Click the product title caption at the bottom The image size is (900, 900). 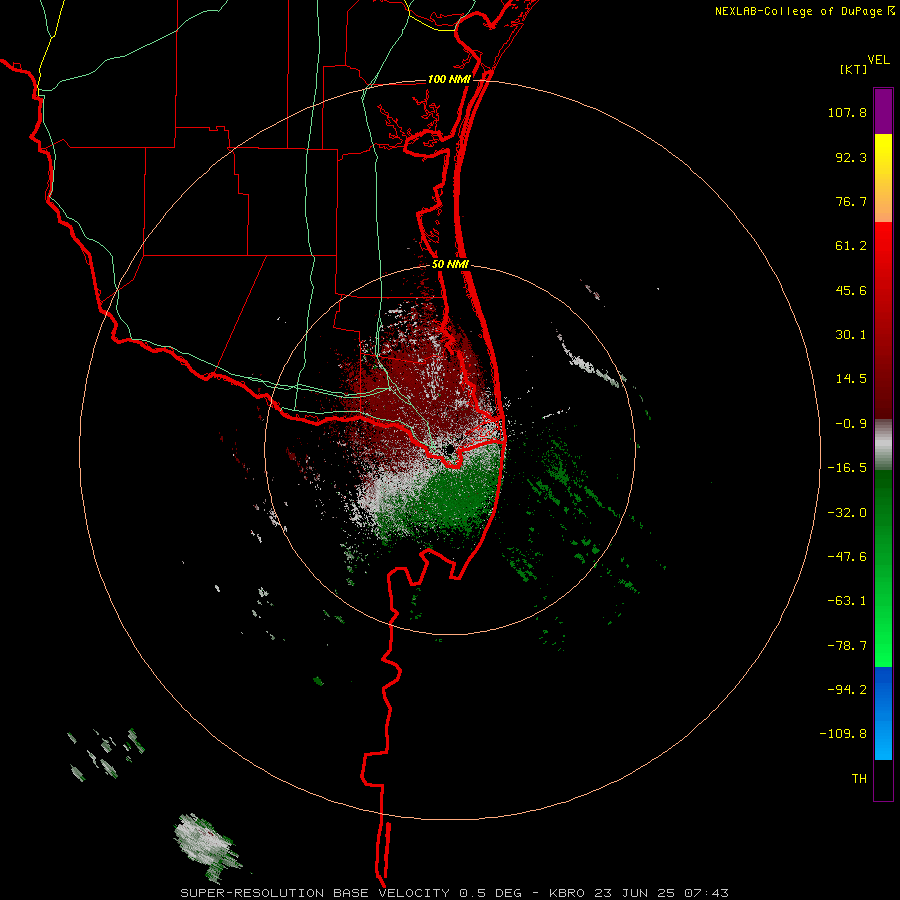pos(455,893)
